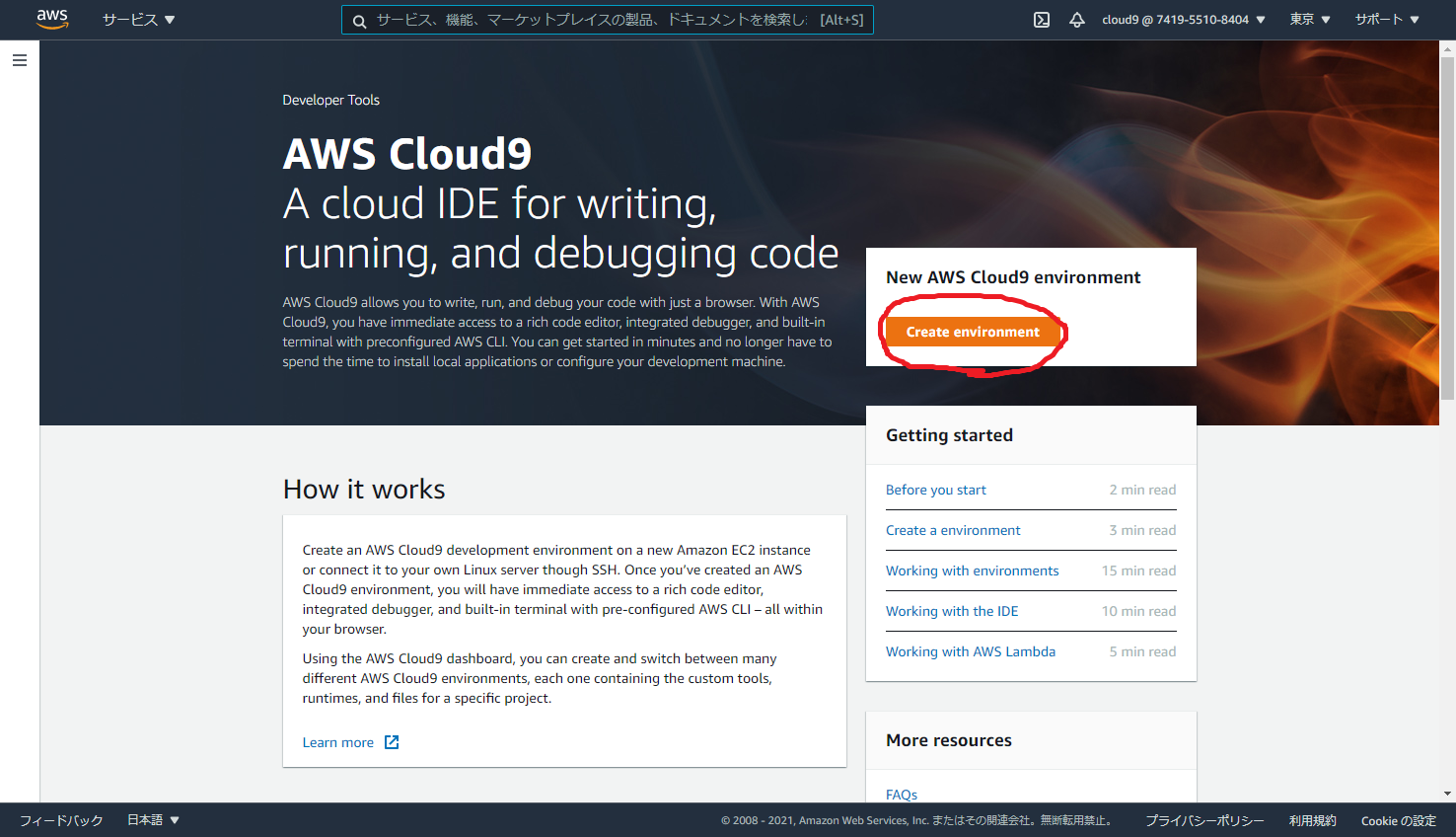Open the プライバシーポリシー privacy policy

(x=1204, y=820)
